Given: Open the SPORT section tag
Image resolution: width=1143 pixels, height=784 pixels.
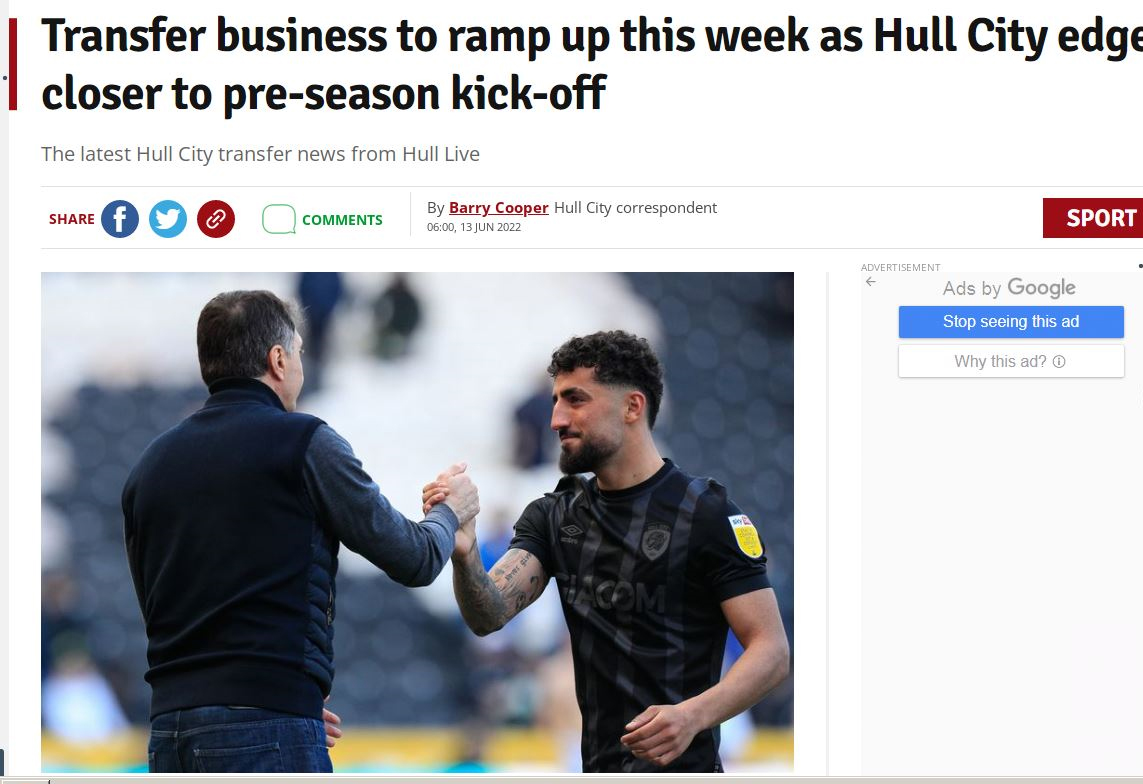Looking at the screenshot, I should 1093,218.
